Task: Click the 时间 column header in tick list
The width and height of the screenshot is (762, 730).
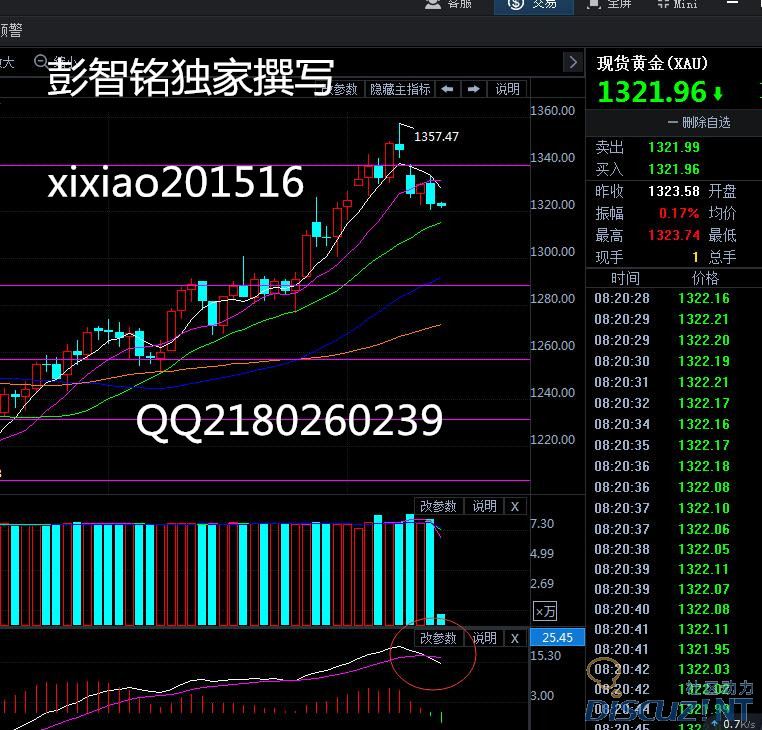Action: [x=625, y=277]
